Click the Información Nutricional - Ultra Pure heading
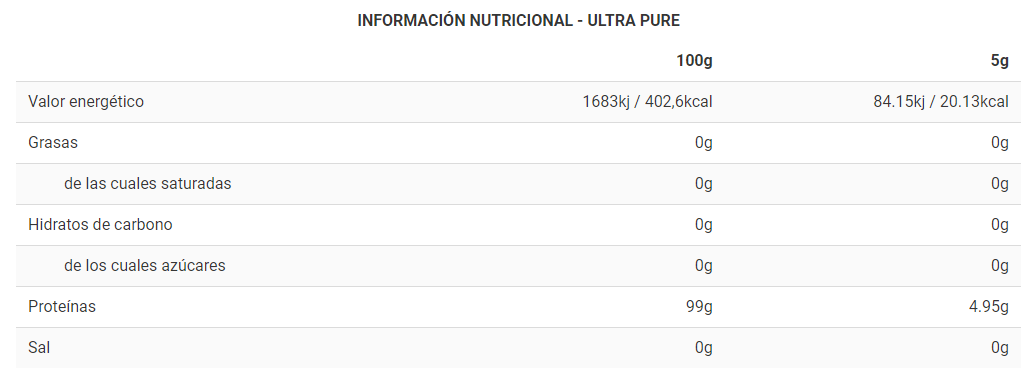 (x=518, y=20)
